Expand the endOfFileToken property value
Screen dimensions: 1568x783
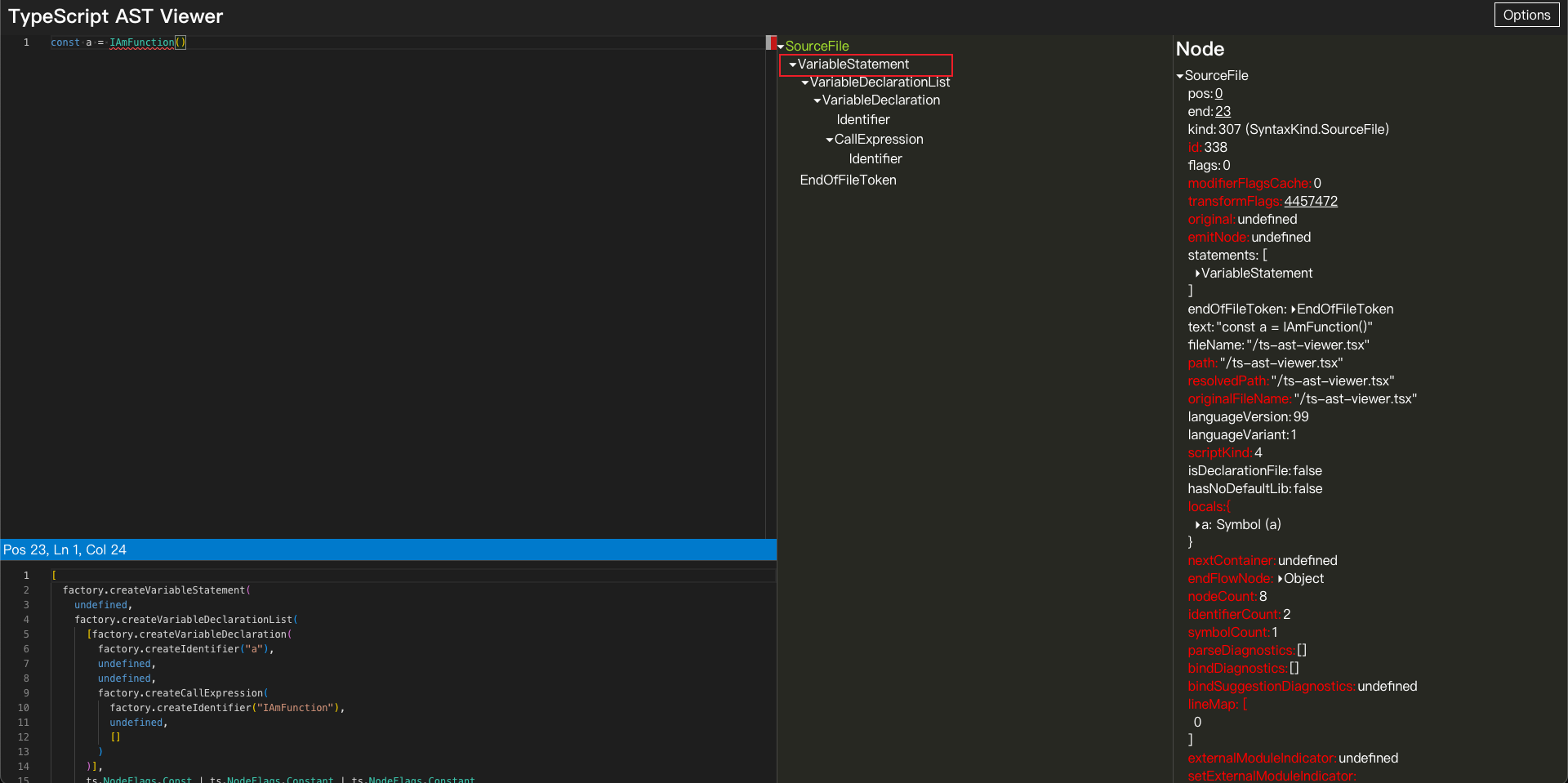tap(1294, 309)
